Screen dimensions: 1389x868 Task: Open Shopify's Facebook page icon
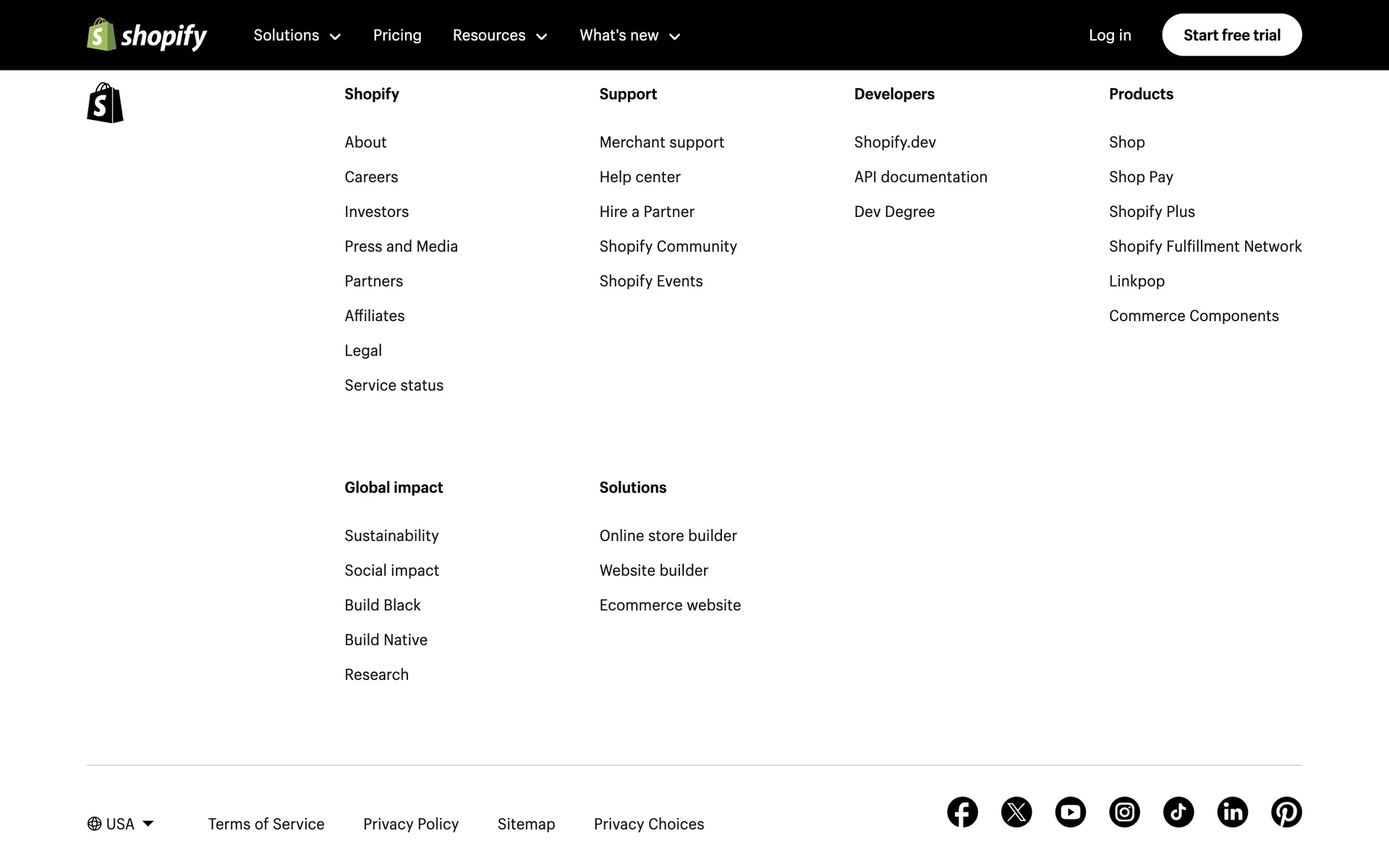click(962, 812)
